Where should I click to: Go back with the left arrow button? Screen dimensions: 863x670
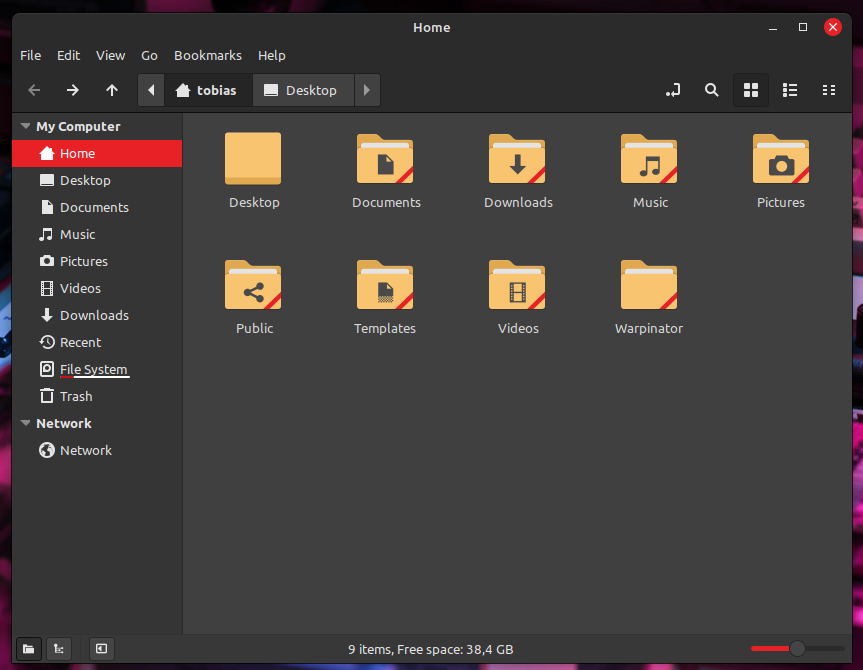point(34,90)
